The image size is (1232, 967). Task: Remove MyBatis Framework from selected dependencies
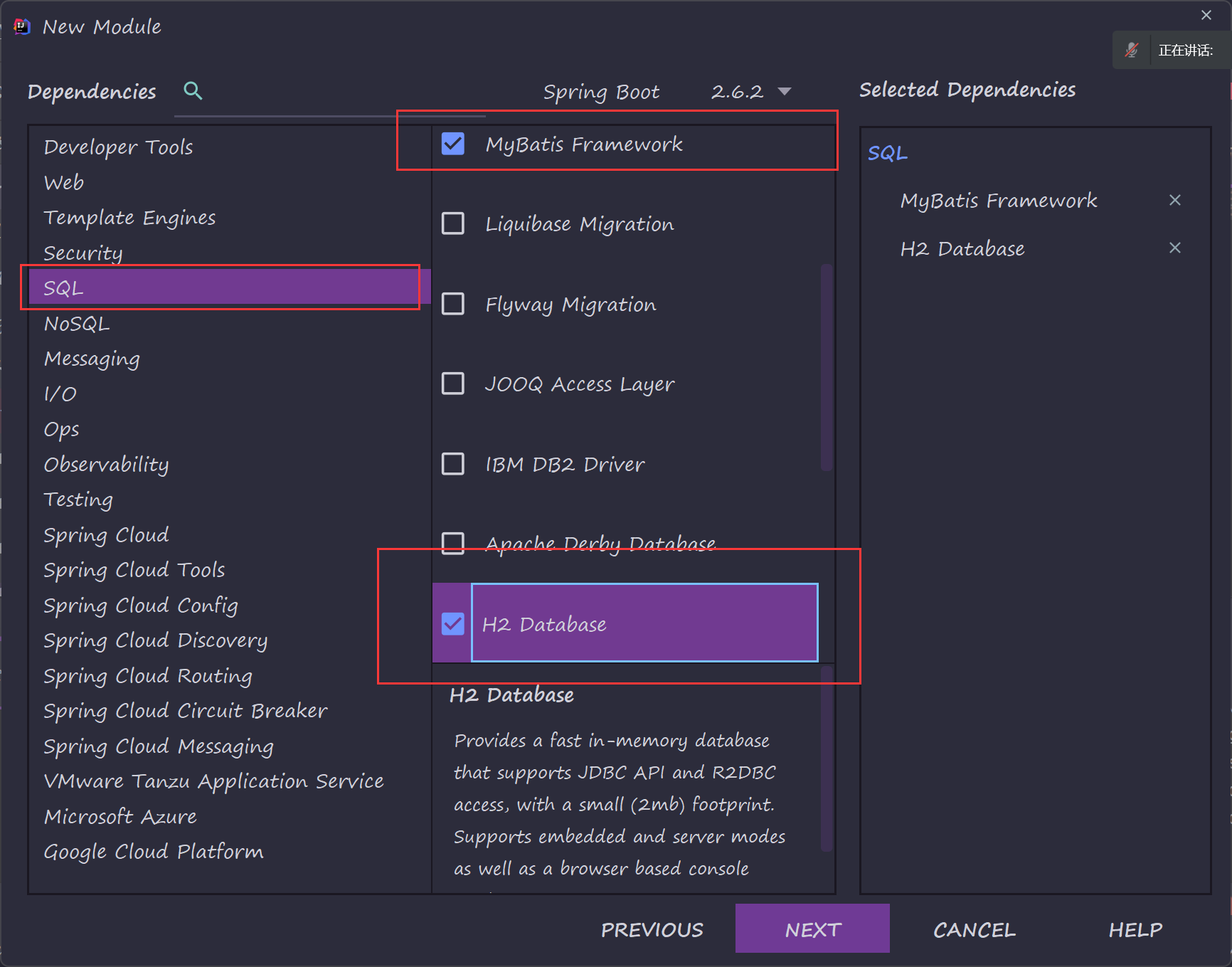click(x=1174, y=201)
